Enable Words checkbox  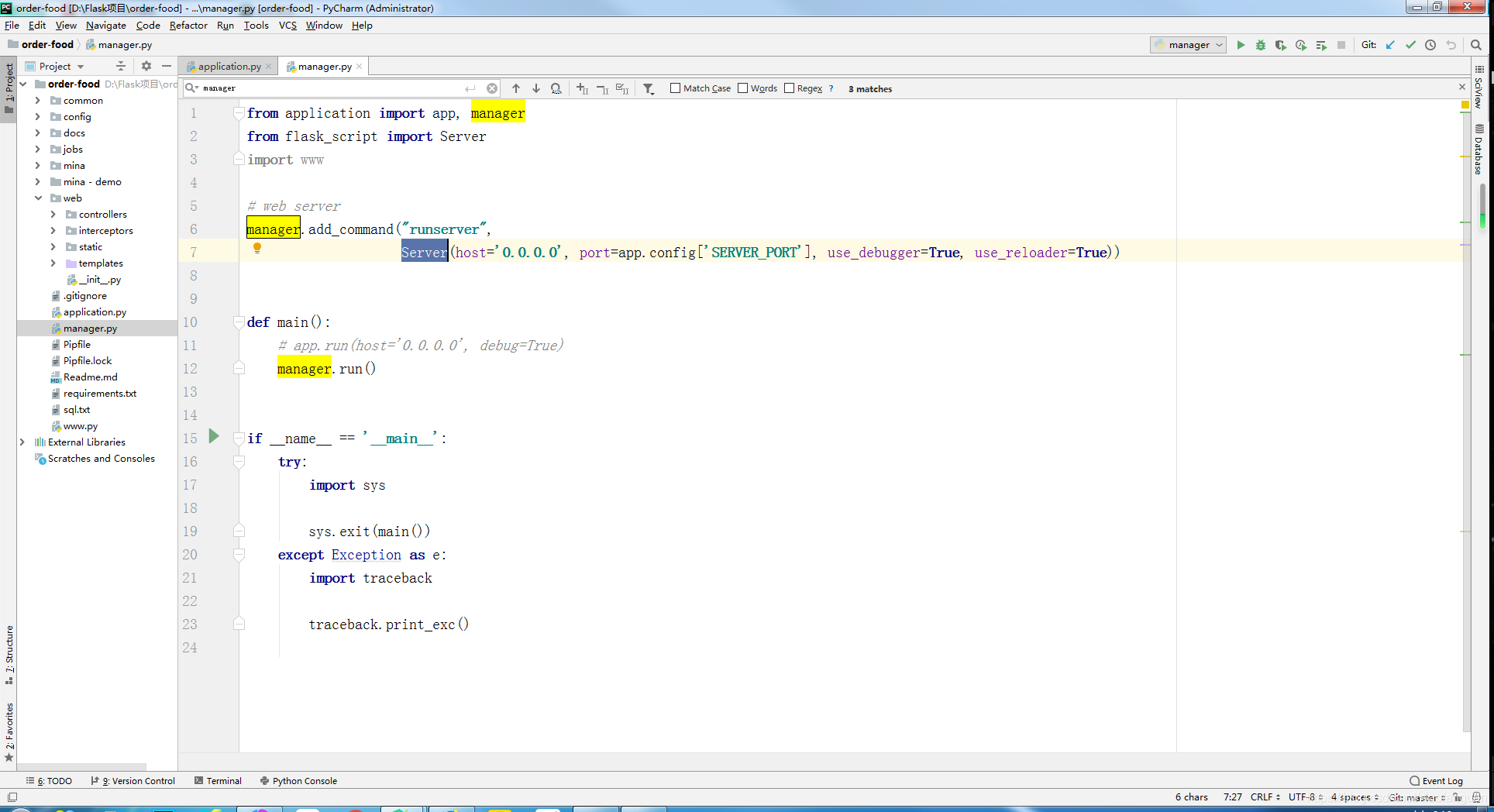pyautogui.click(x=742, y=88)
